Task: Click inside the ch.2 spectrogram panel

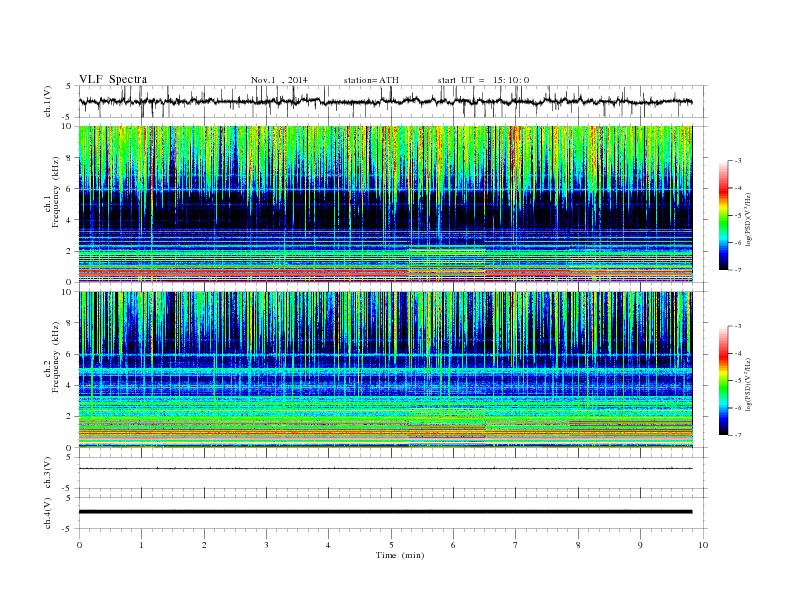Action: click(385, 370)
